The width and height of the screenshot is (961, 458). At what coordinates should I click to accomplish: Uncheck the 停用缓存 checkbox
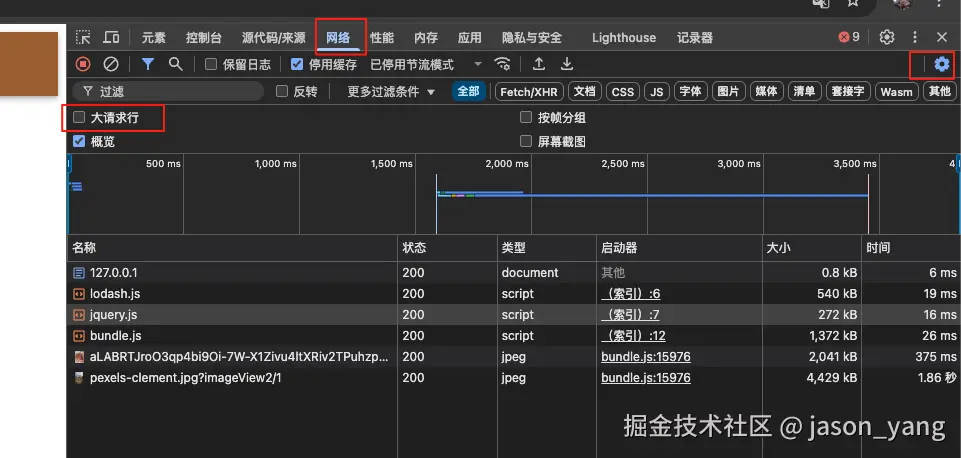pos(297,64)
